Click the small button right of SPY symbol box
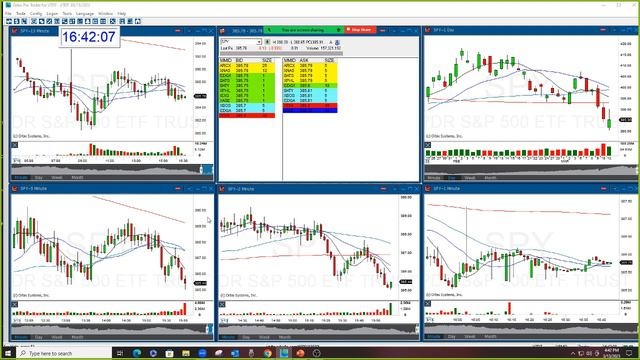This screenshot has width=640, height=360. coord(267,42)
